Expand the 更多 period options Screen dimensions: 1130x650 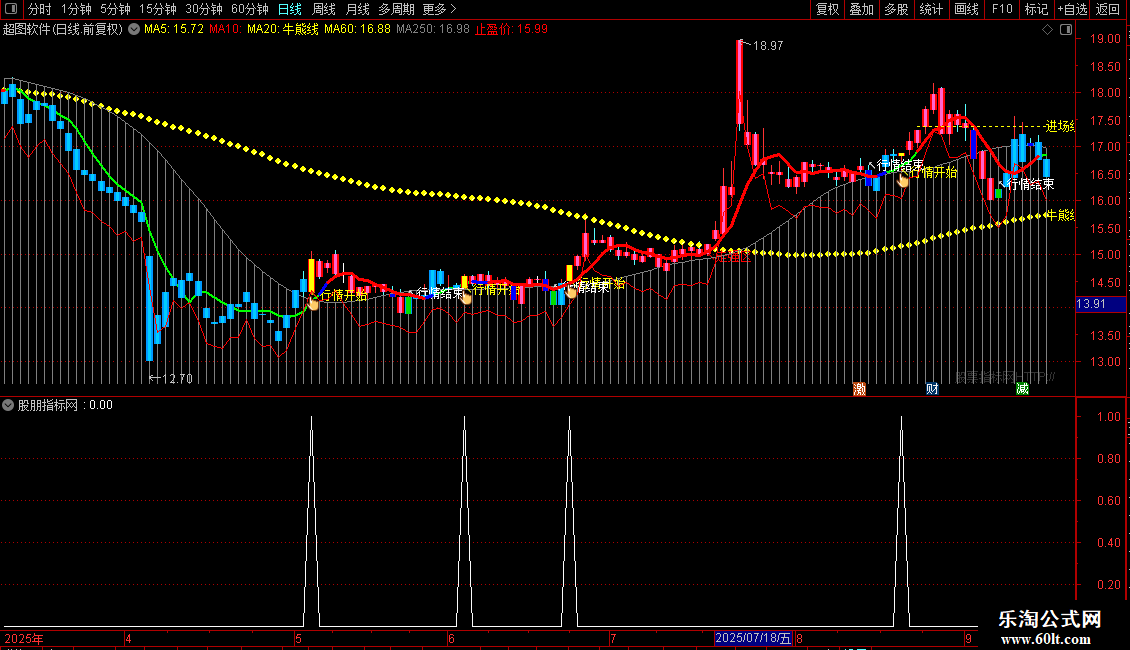click(440, 9)
